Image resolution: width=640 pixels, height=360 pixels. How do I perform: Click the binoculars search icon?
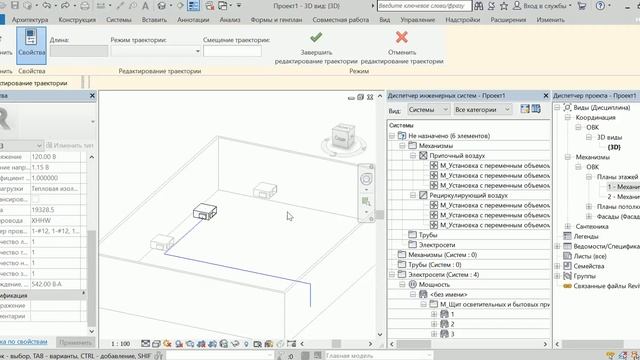[478, 6]
